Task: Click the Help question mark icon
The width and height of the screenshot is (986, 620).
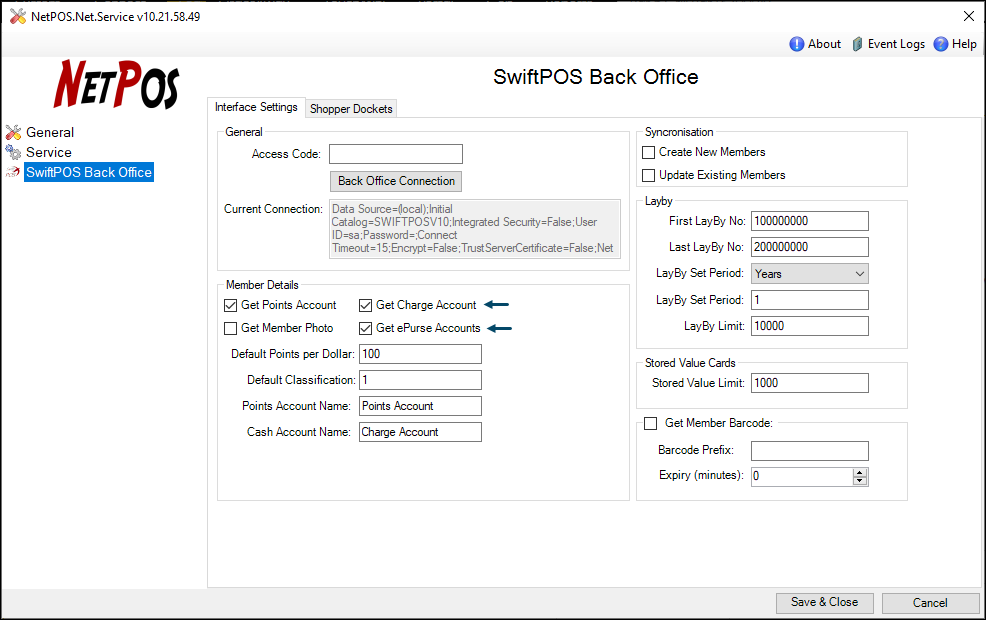Action: (941, 44)
